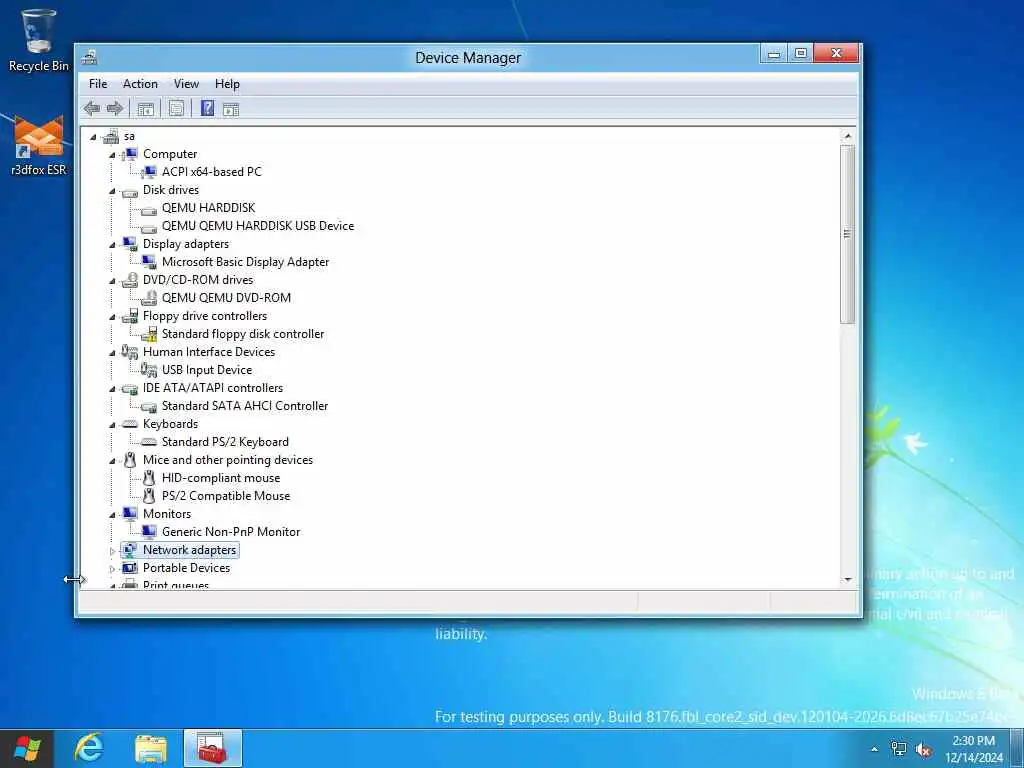1024x768 pixels.
Task: Click the scrollbar down arrow in device tree
Action: pos(848,579)
